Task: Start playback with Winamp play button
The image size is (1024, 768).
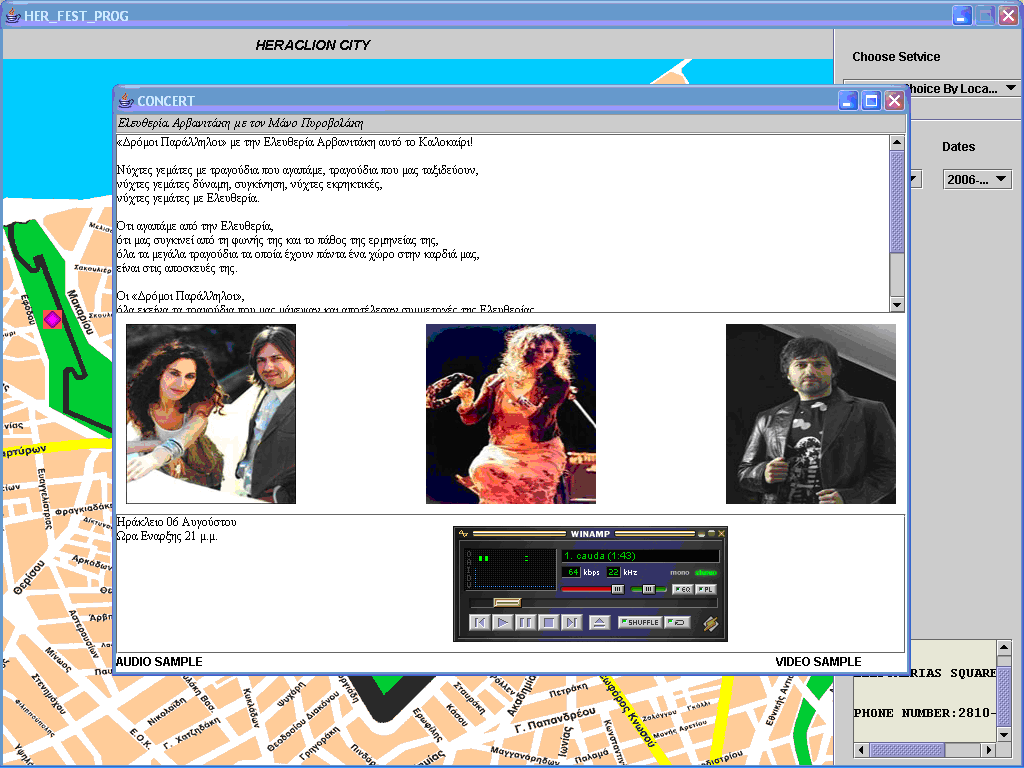Action: pos(503,622)
